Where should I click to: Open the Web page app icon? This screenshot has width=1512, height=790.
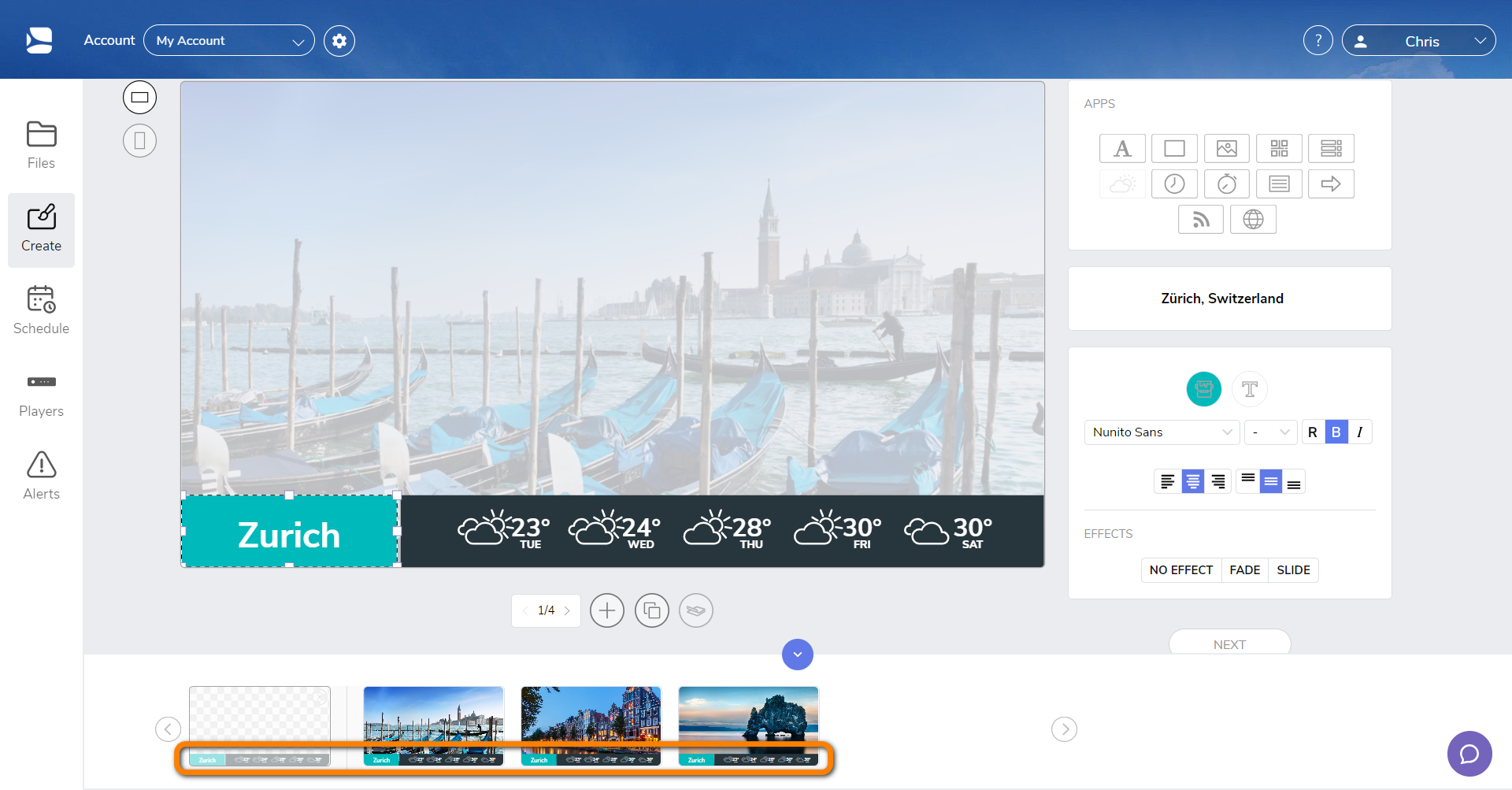tap(1254, 219)
